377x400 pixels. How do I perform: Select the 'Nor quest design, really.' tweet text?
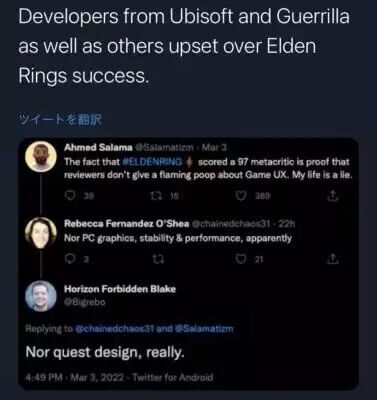pos(105,352)
